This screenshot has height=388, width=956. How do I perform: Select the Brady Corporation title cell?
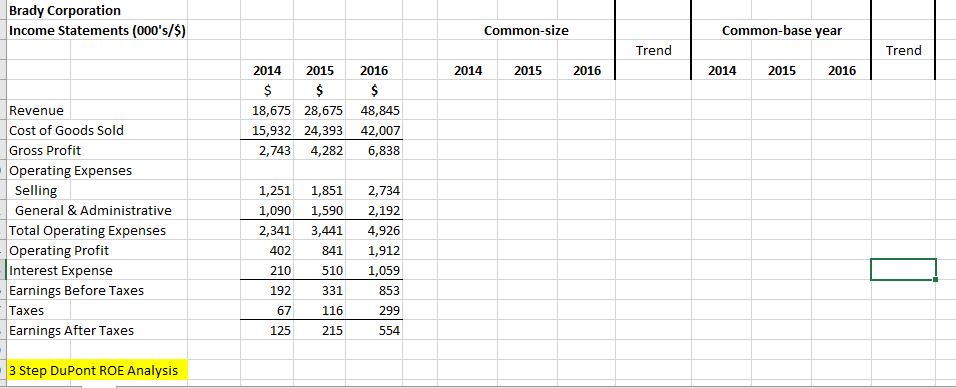[65, 10]
